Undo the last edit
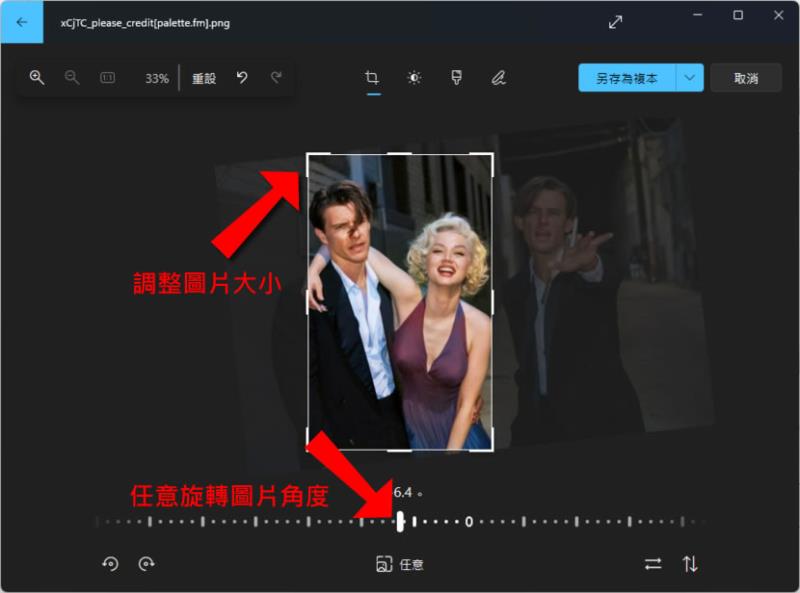This screenshot has width=800, height=593. [x=242, y=78]
